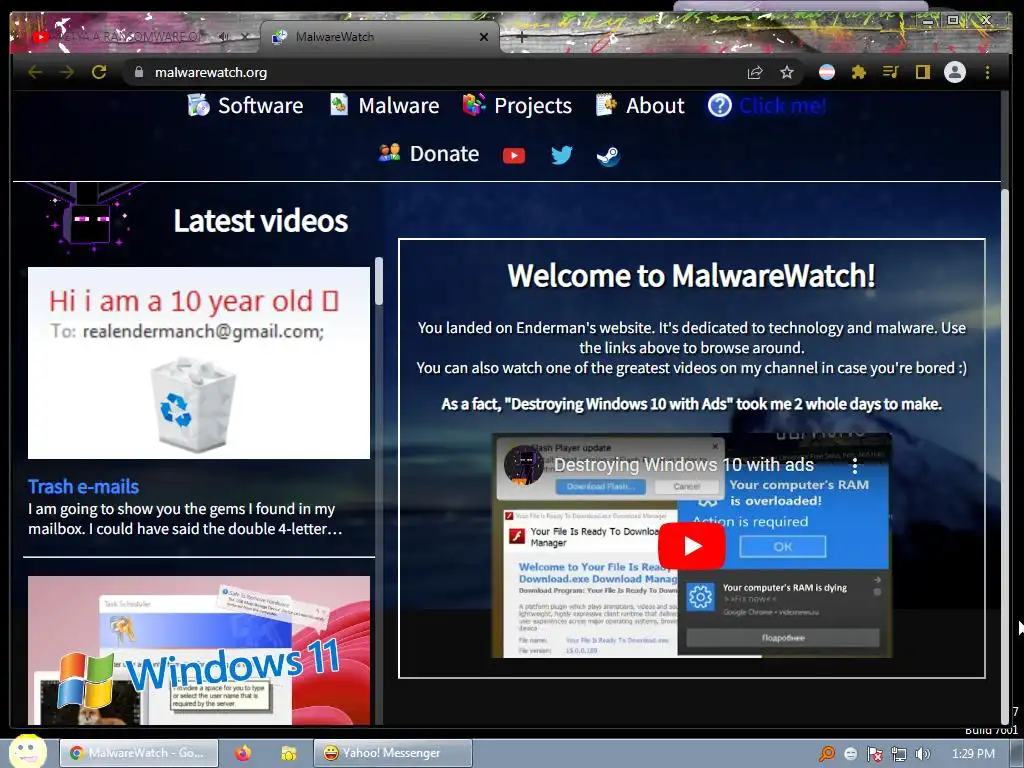Open a new browser tab
Screen dimensions: 1024x768
coord(521,37)
